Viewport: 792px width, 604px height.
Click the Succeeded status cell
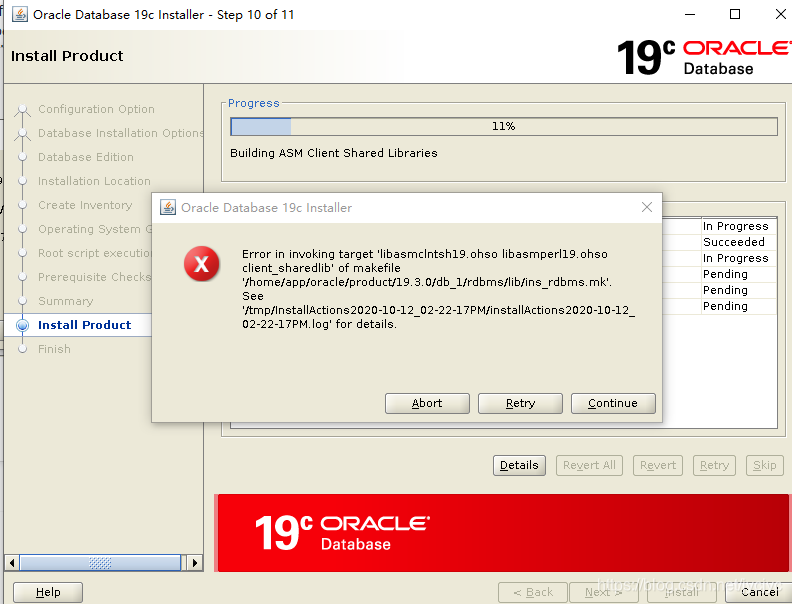(739, 242)
